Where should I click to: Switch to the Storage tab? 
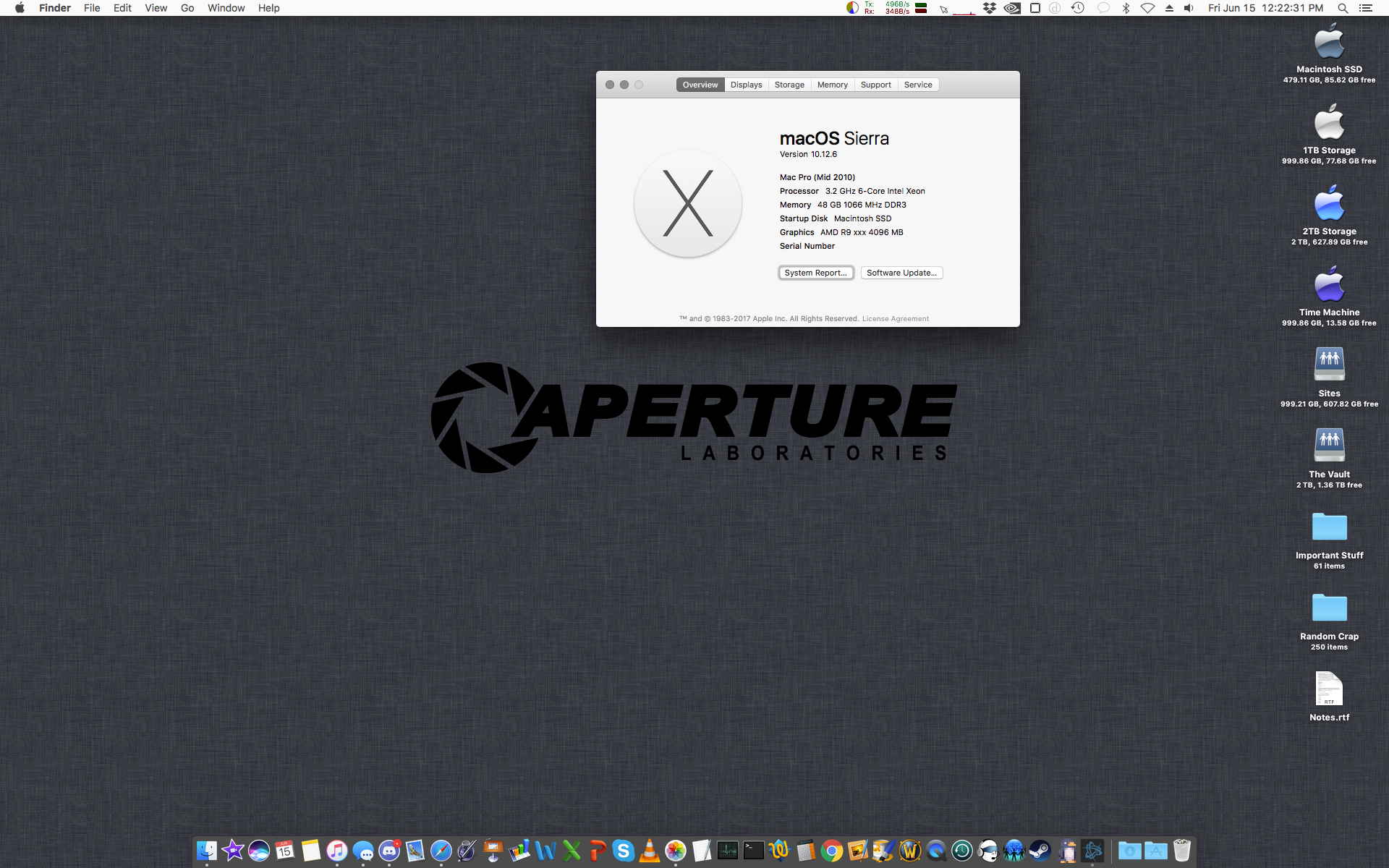click(x=789, y=85)
